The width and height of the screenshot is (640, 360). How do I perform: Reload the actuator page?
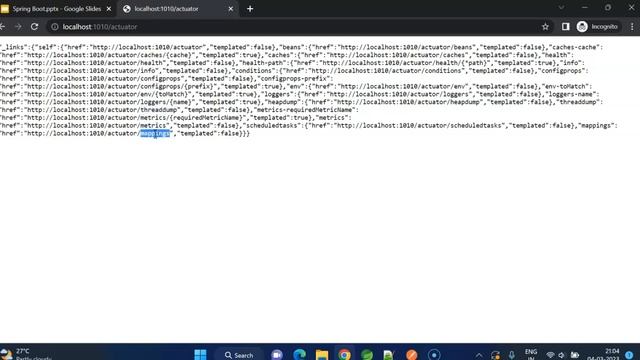(x=34, y=27)
